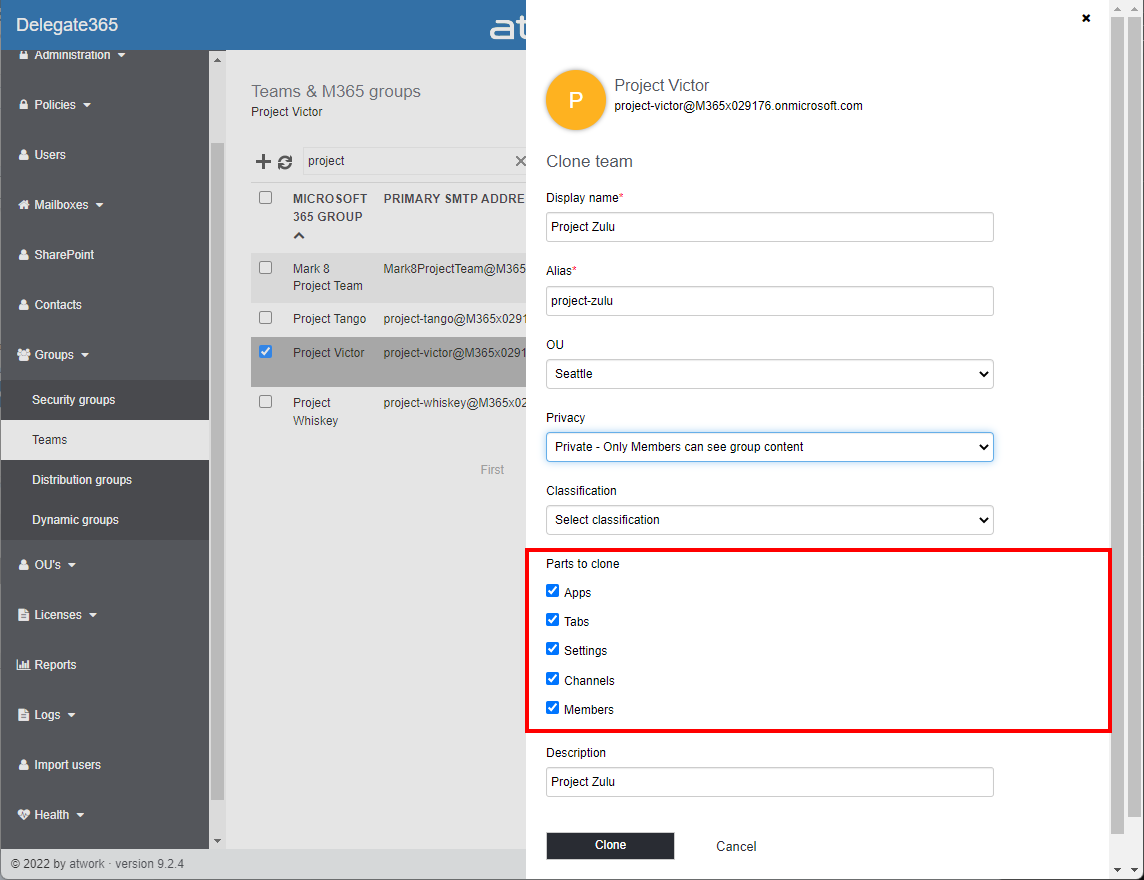Click the SharePoint icon in sidebar
This screenshot has height=880, width=1144.
click(24, 255)
